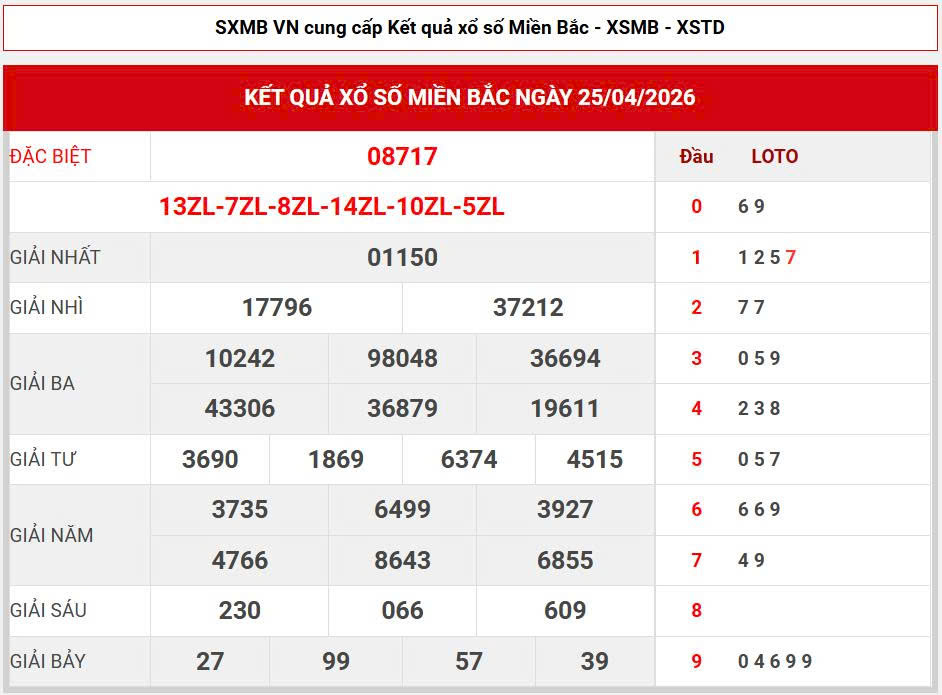This screenshot has width=942, height=695.
Task: Click fifth prize number 6499
Action: point(402,510)
